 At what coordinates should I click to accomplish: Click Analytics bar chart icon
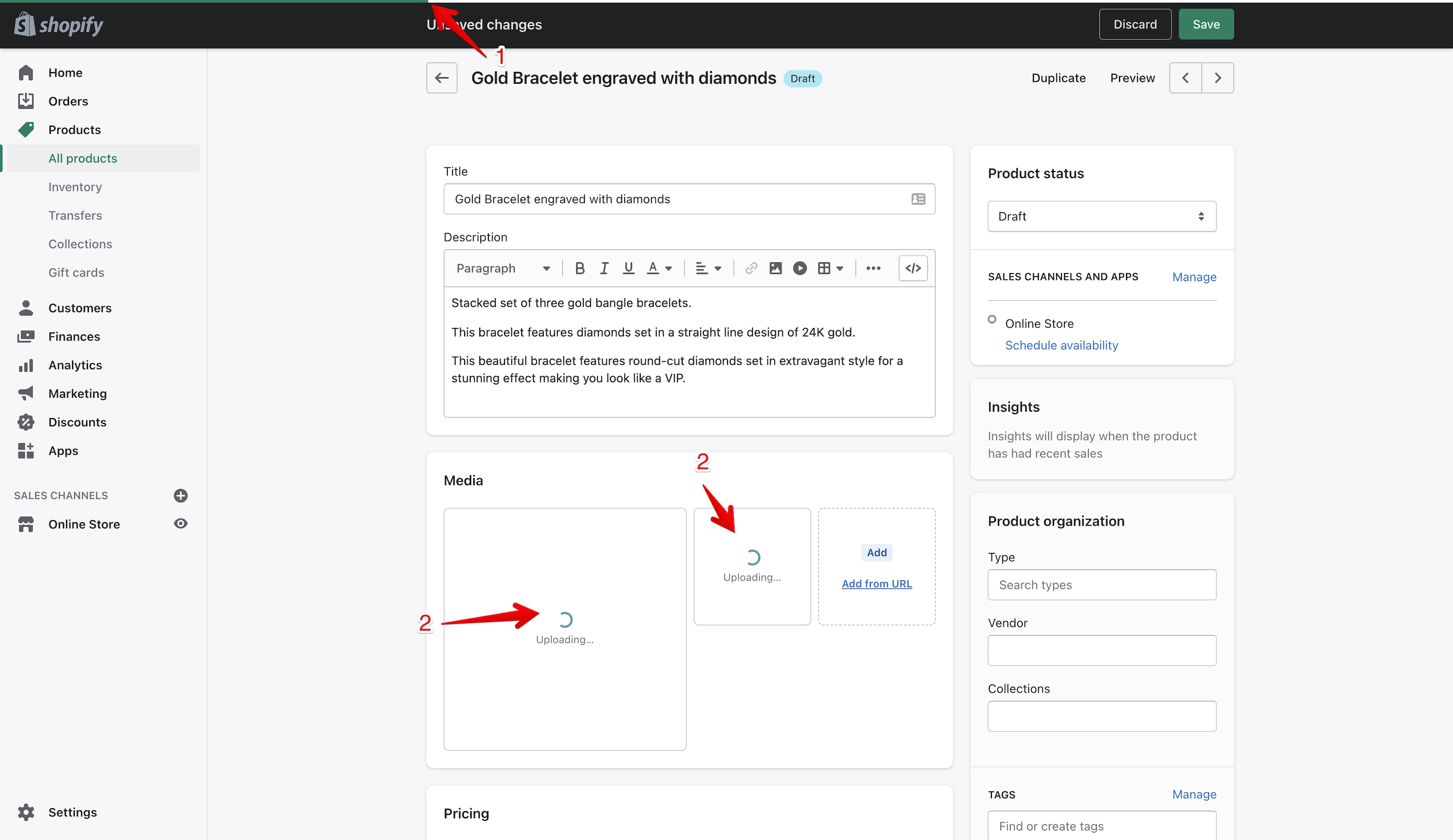(26, 365)
